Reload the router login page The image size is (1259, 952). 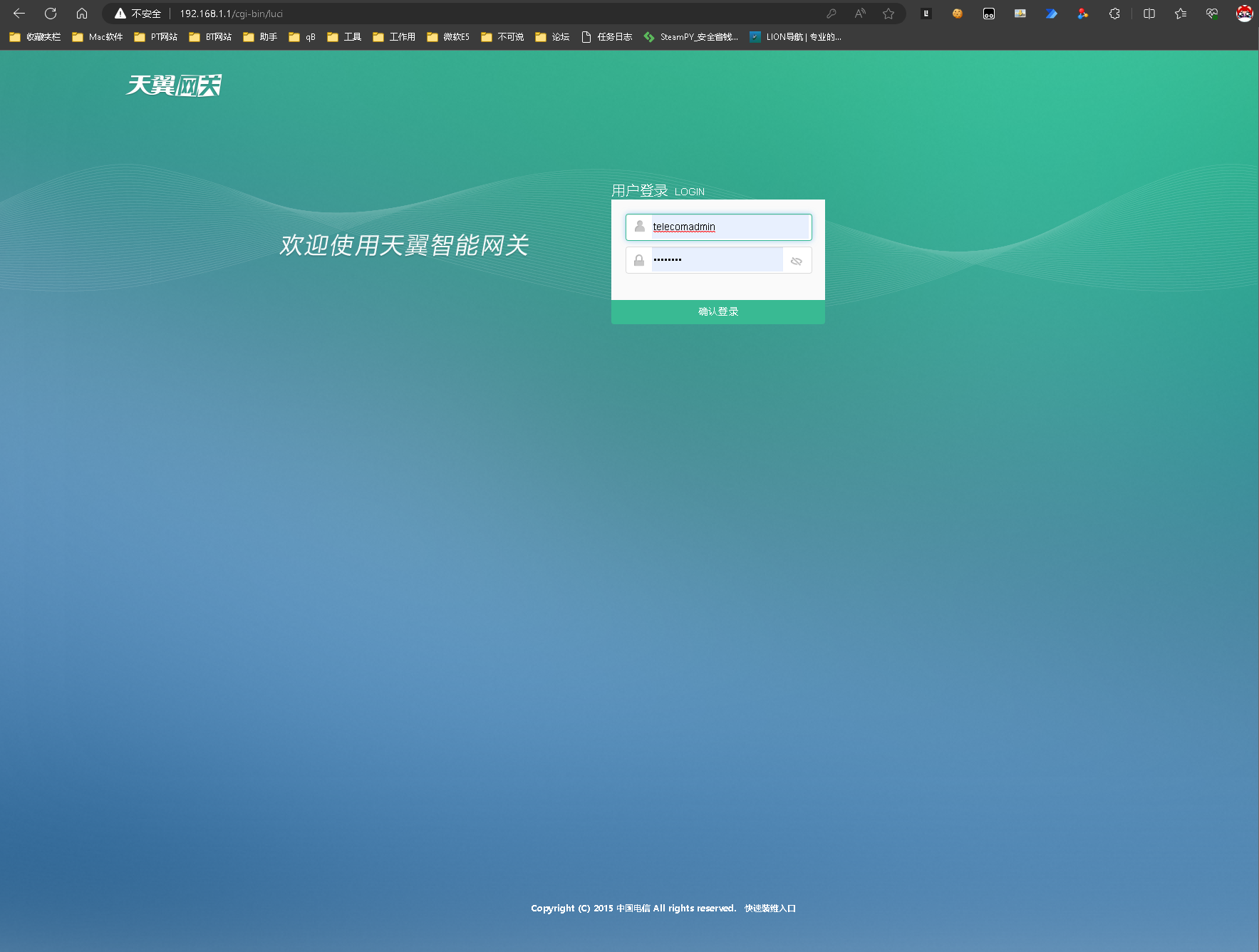pos(51,14)
